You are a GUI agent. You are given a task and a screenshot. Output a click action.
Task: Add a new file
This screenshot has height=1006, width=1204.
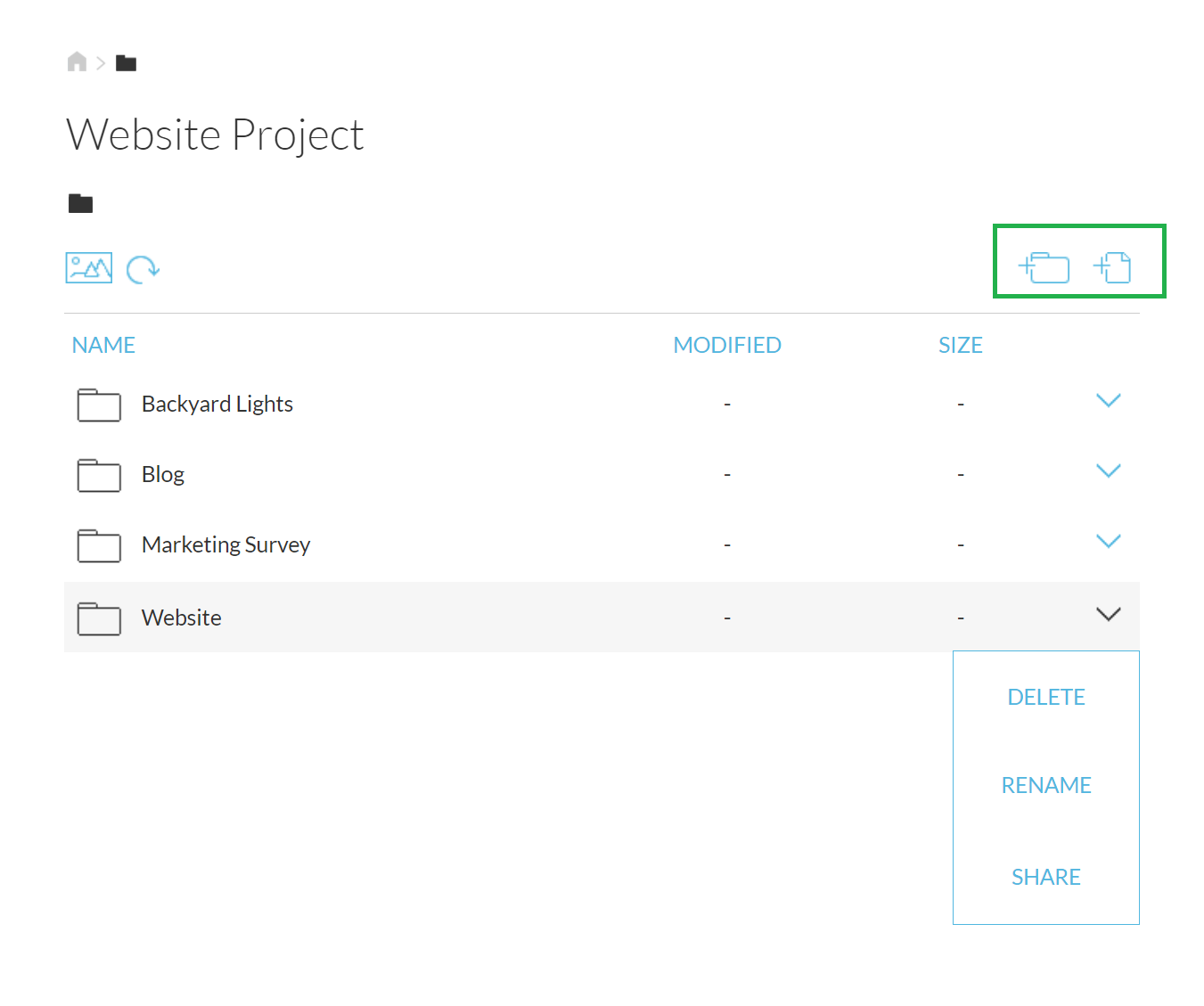tap(1112, 266)
